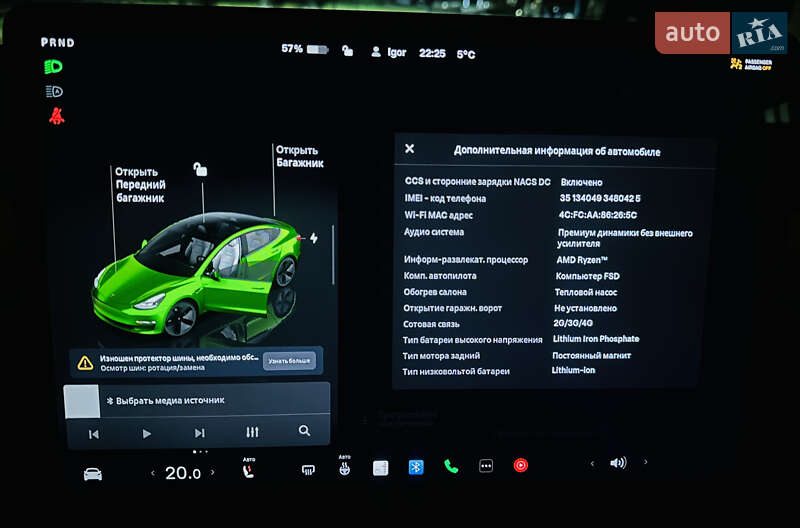Increase cabin temperature with right arrow
The image size is (800, 528).
tap(213, 472)
